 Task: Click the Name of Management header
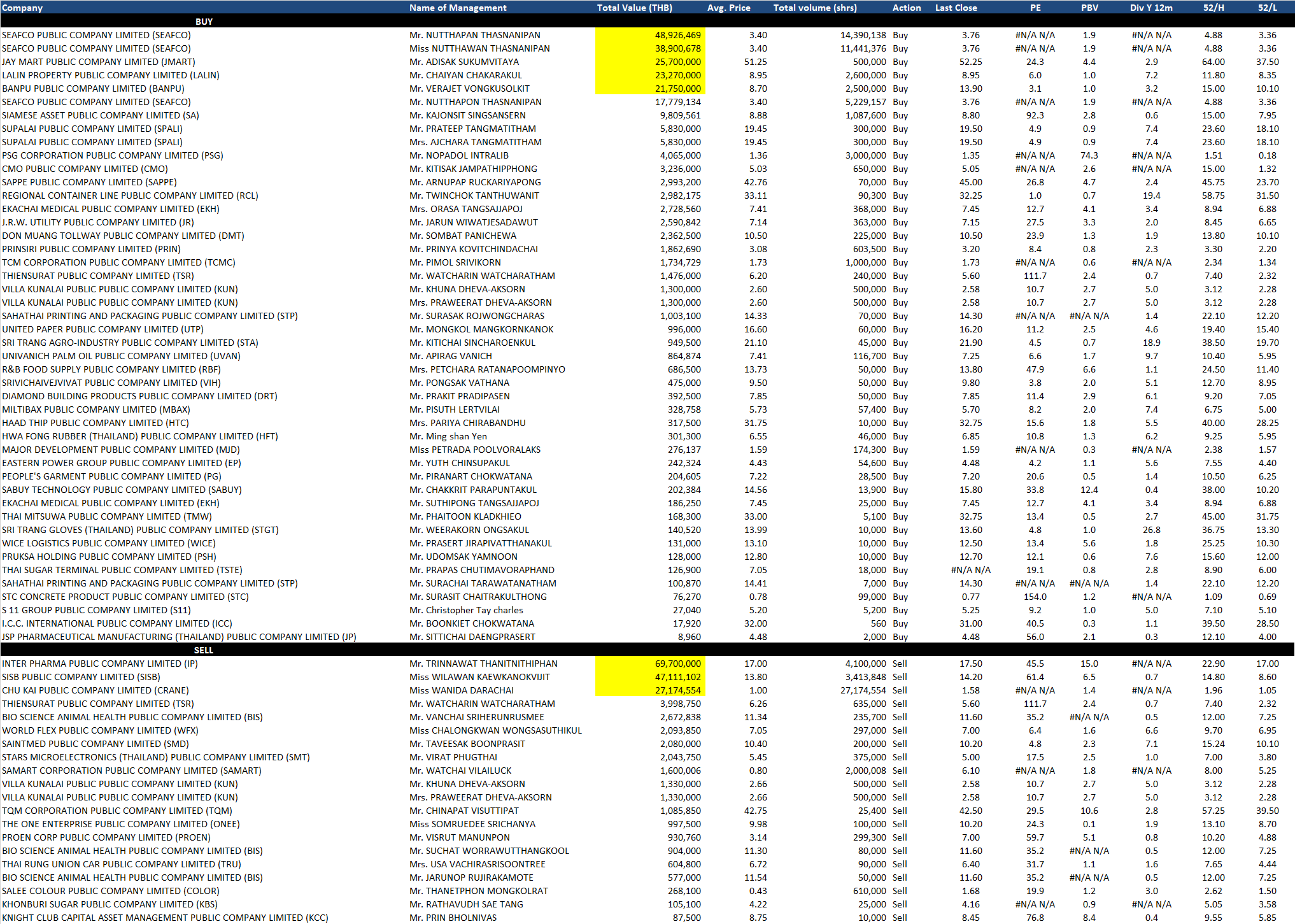click(458, 8)
